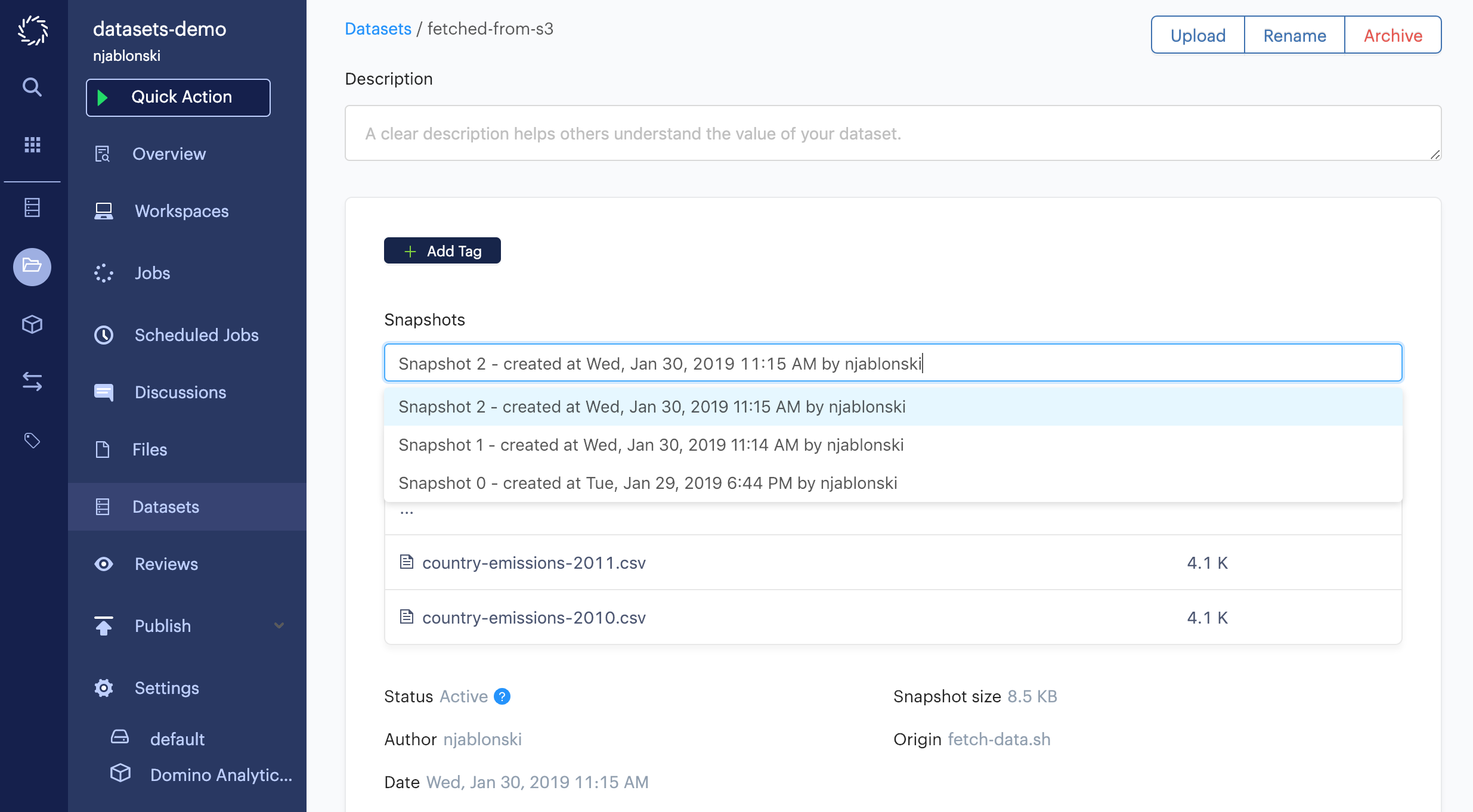Click the Archive link
The image size is (1473, 812).
pyautogui.click(x=1392, y=34)
